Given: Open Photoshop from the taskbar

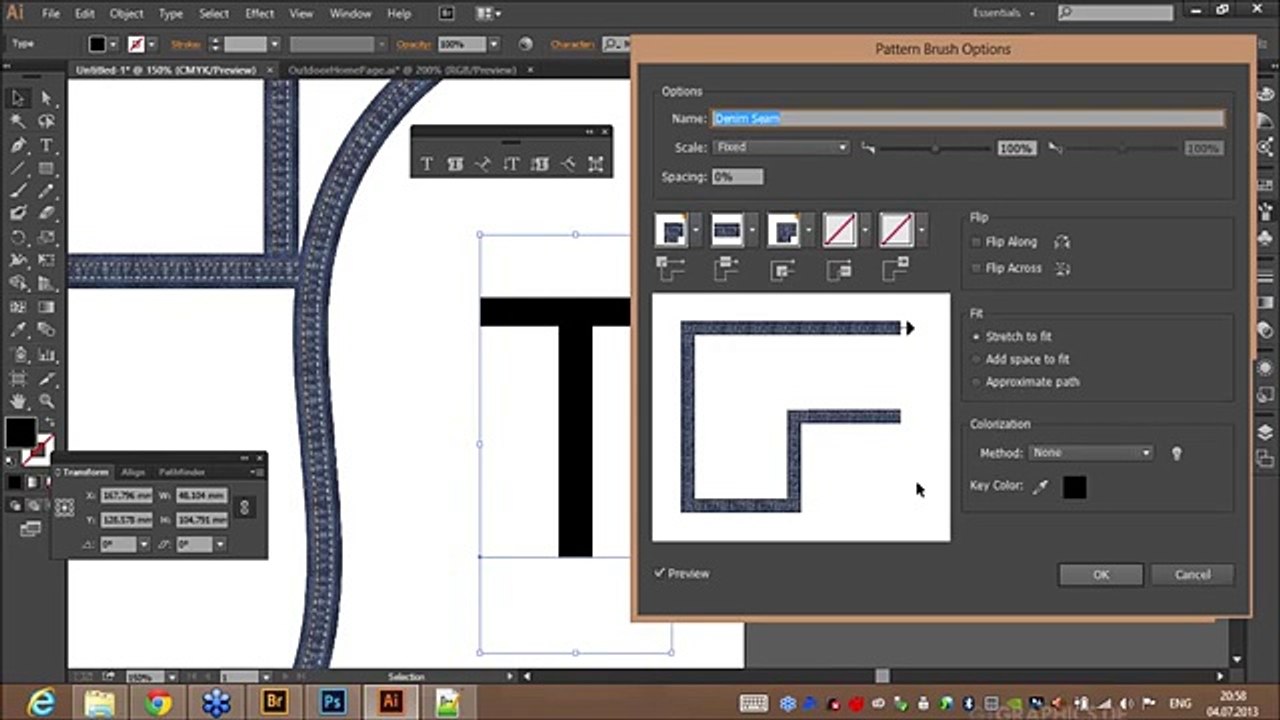Looking at the screenshot, I should pyautogui.click(x=331, y=702).
